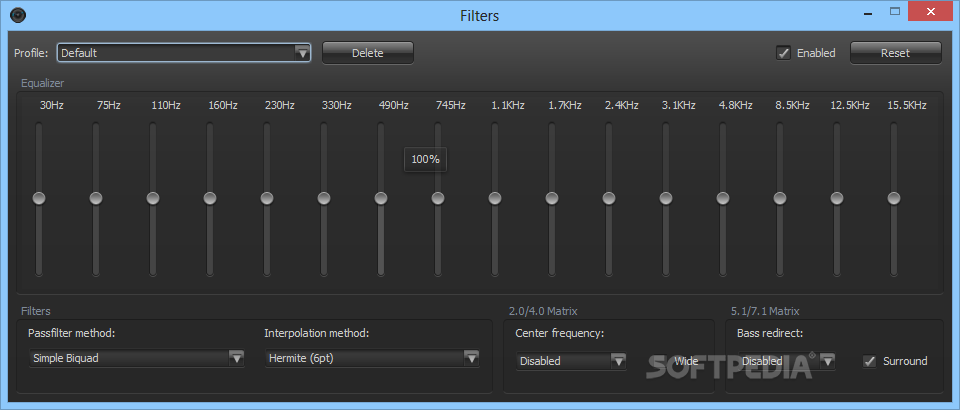Image resolution: width=960 pixels, height=410 pixels.
Task: Click the Reset button
Action: pyautogui.click(x=896, y=53)
